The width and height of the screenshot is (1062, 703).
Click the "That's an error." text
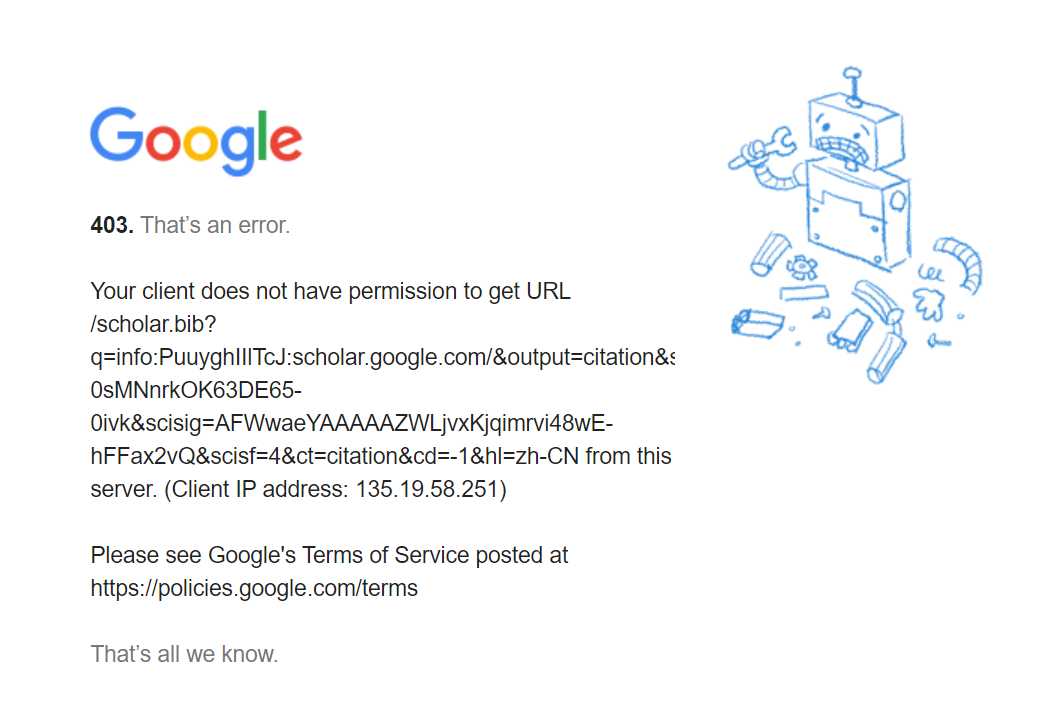pyautogui.click(x=215, y=225)
